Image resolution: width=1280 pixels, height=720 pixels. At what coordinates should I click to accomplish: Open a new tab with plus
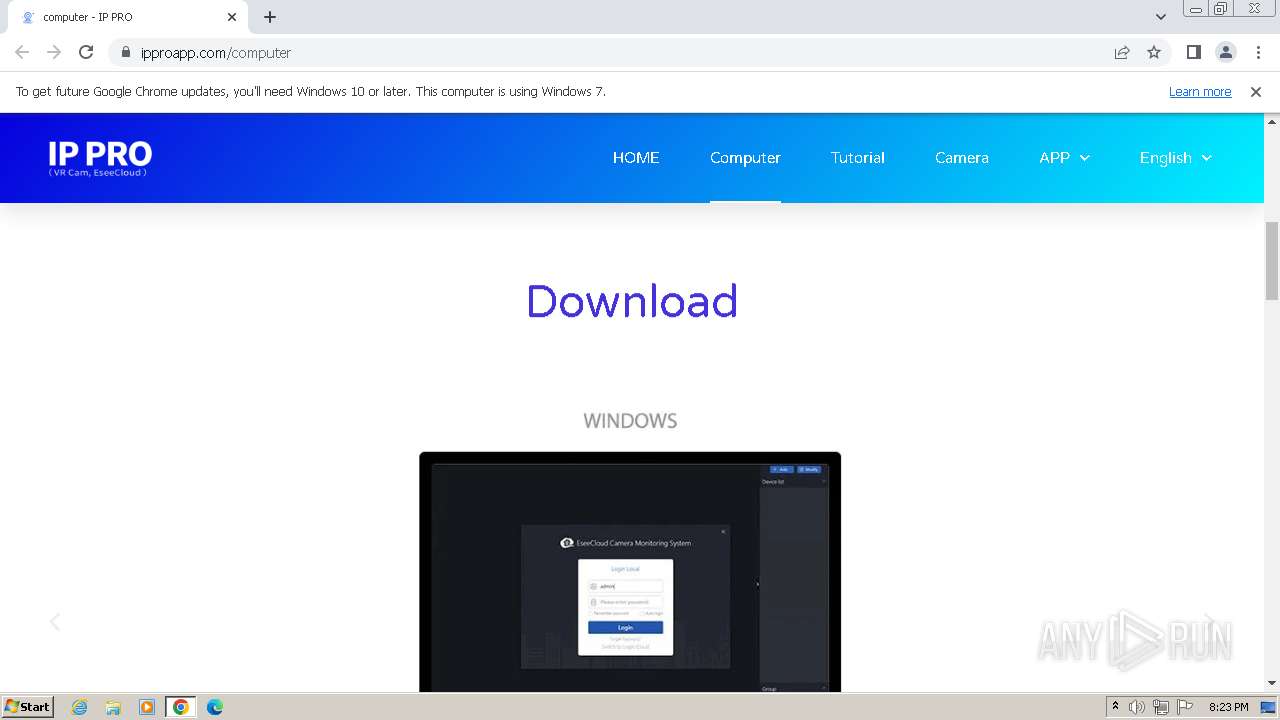pos(270,17)
